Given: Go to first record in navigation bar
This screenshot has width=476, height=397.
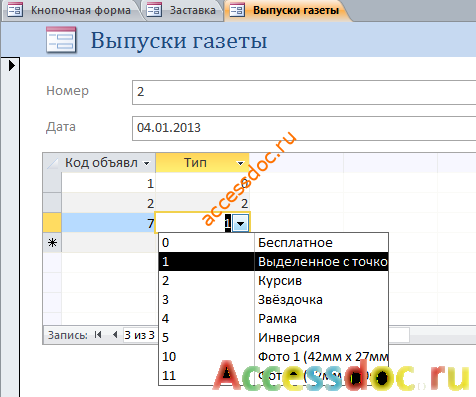Looking at the screenshot, I should click(98, 334).
